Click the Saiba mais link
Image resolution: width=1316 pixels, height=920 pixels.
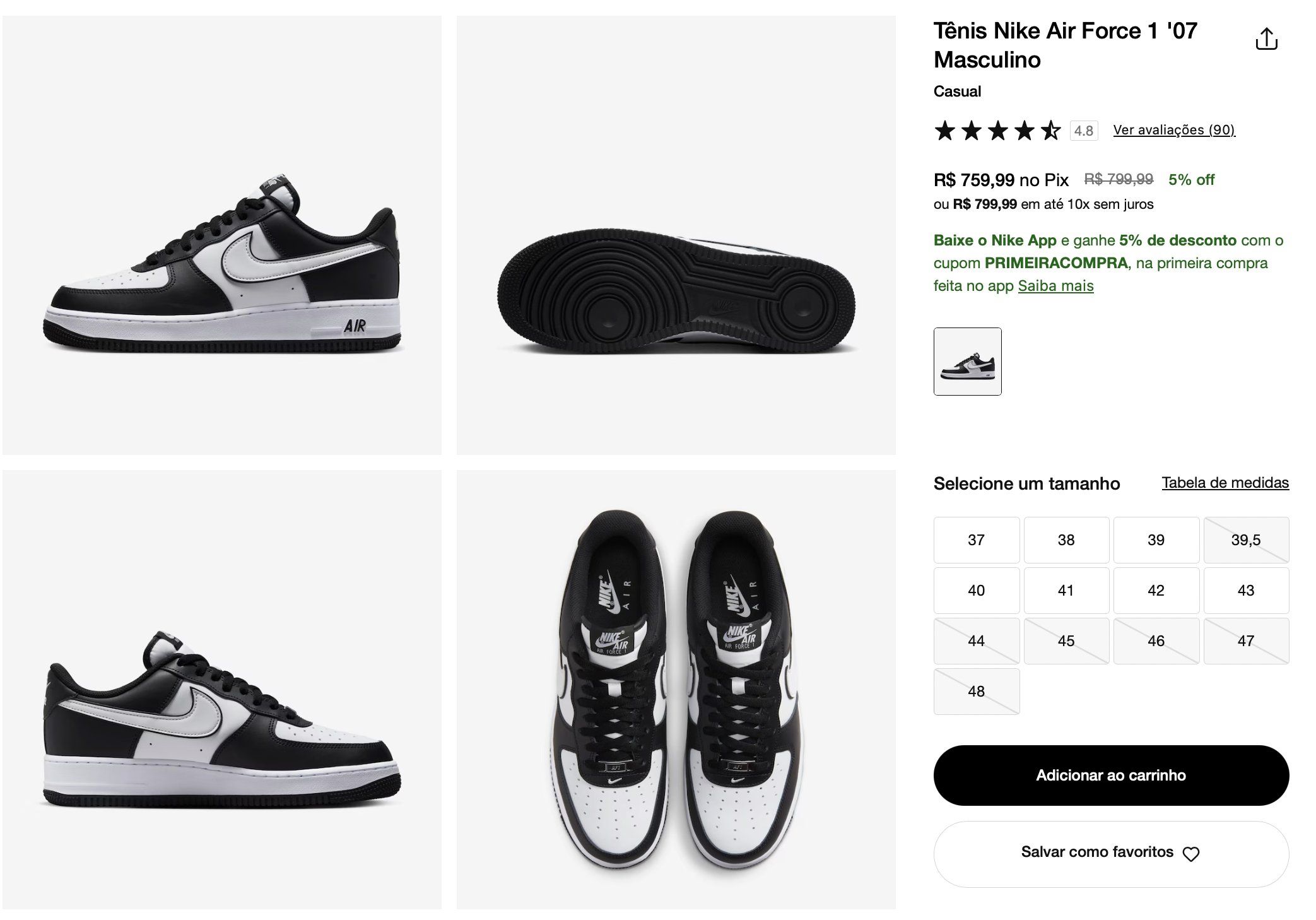point(1055,286)
